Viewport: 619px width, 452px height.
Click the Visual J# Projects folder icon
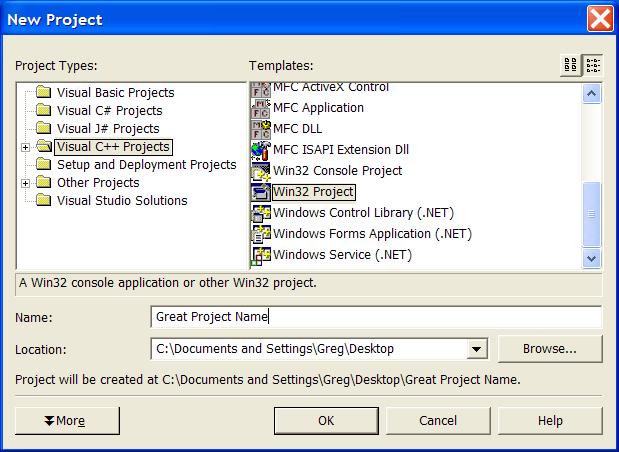tap(43, 128)
